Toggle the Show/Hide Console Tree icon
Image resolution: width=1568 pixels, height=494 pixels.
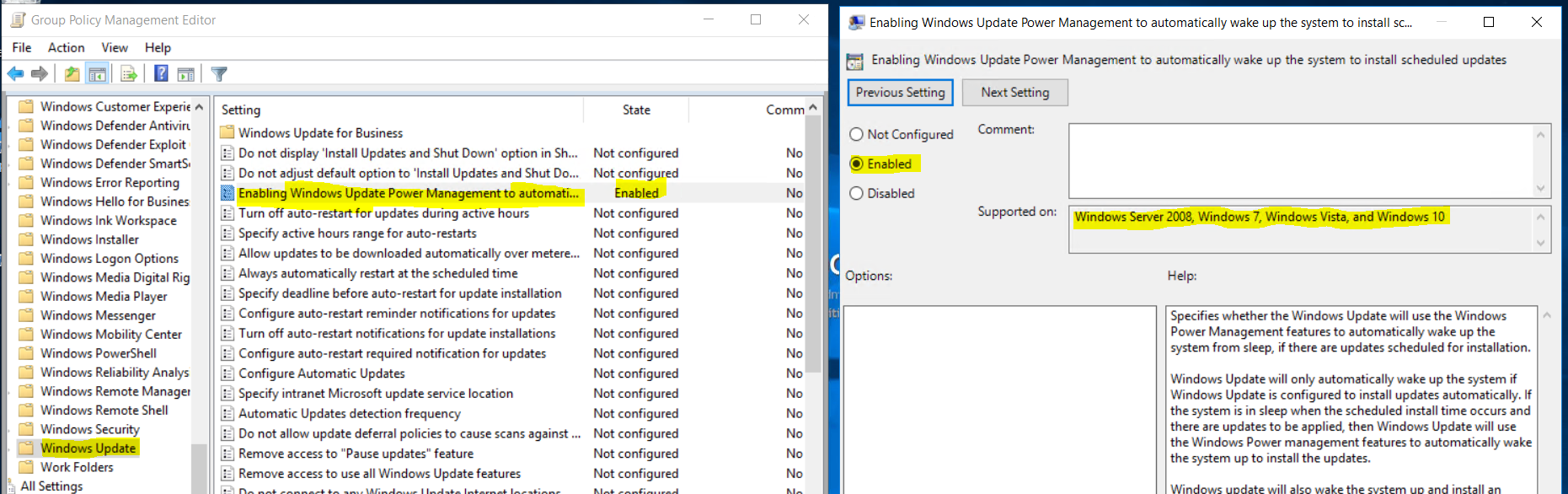pyautogui.click(x=98, y=74)
